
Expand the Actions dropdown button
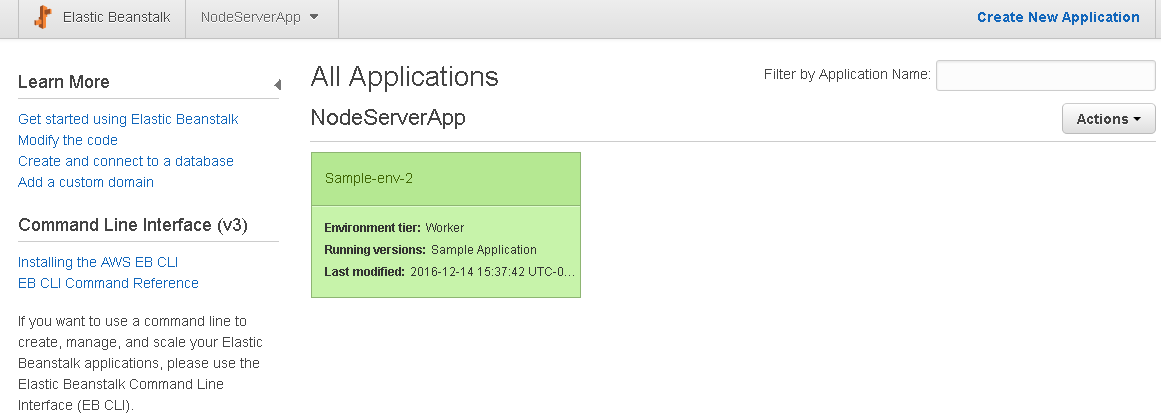point(1108,118)
